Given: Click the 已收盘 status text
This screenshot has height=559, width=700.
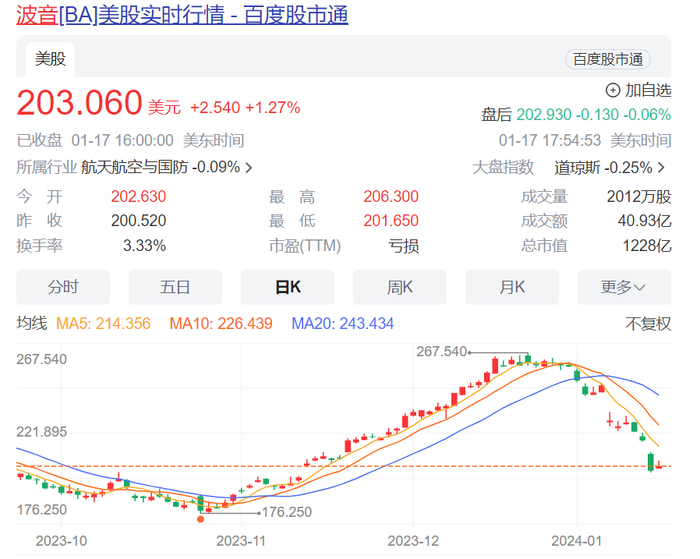Looking at the screenshot, I should tap(39, 141).
